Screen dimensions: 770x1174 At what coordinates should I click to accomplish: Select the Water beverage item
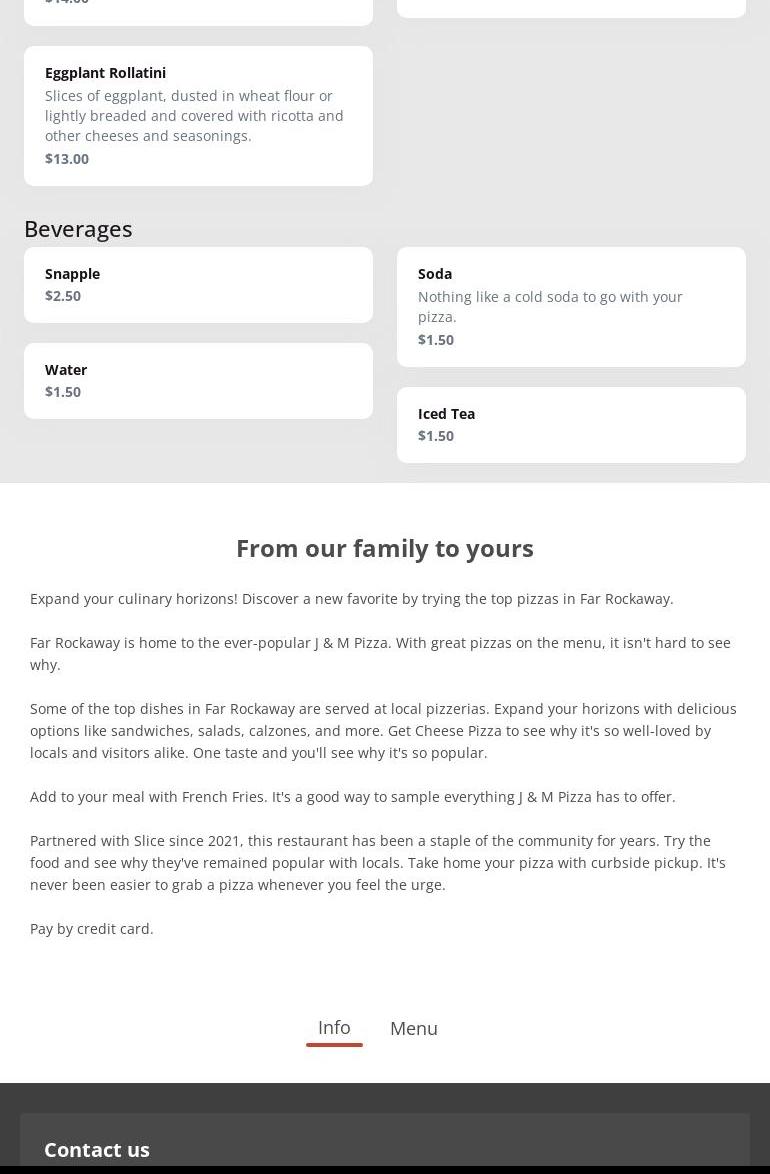[x=66, y=370]
